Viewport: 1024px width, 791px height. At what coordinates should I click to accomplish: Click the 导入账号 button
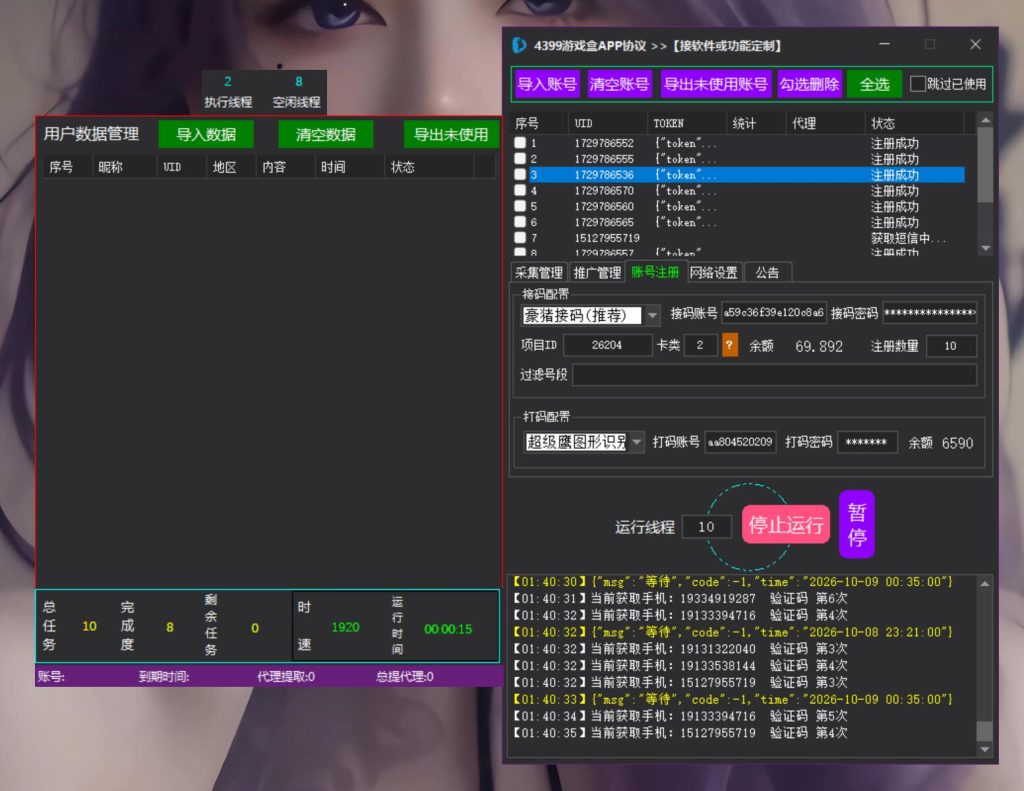[547, 84]
